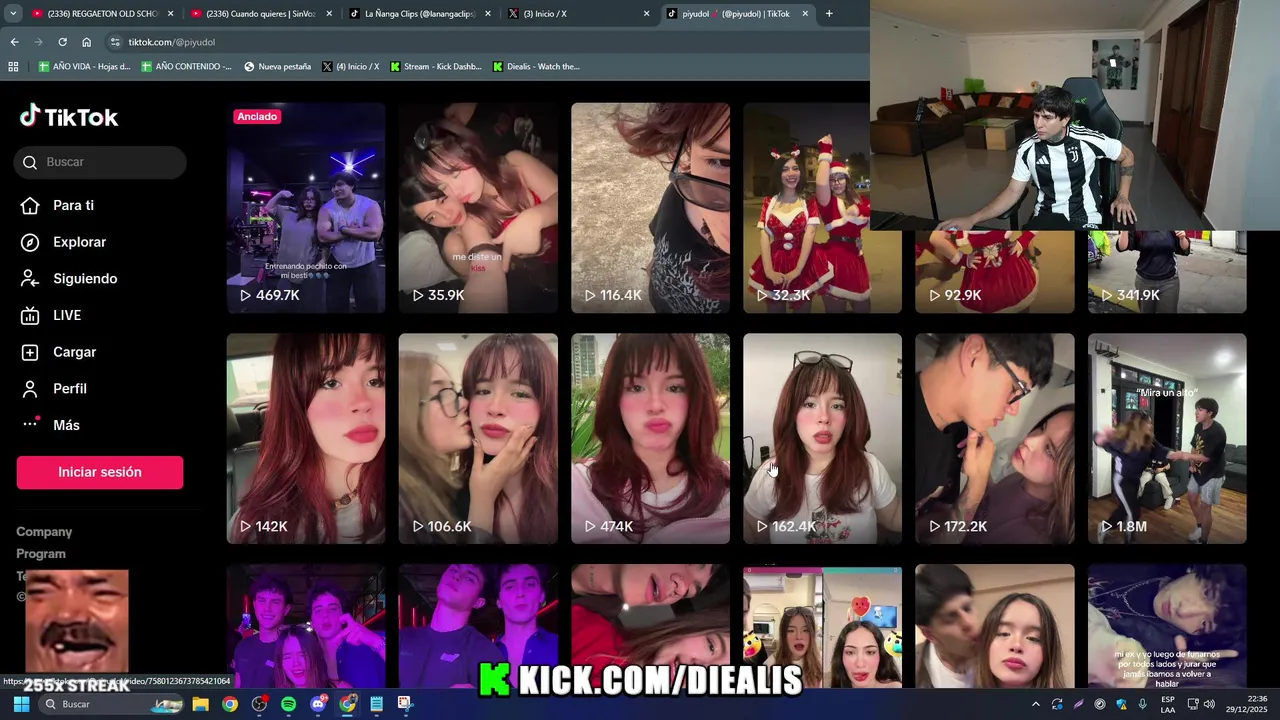
Task: Open Spotify from the taskbar
Action: tap(288, 704)
